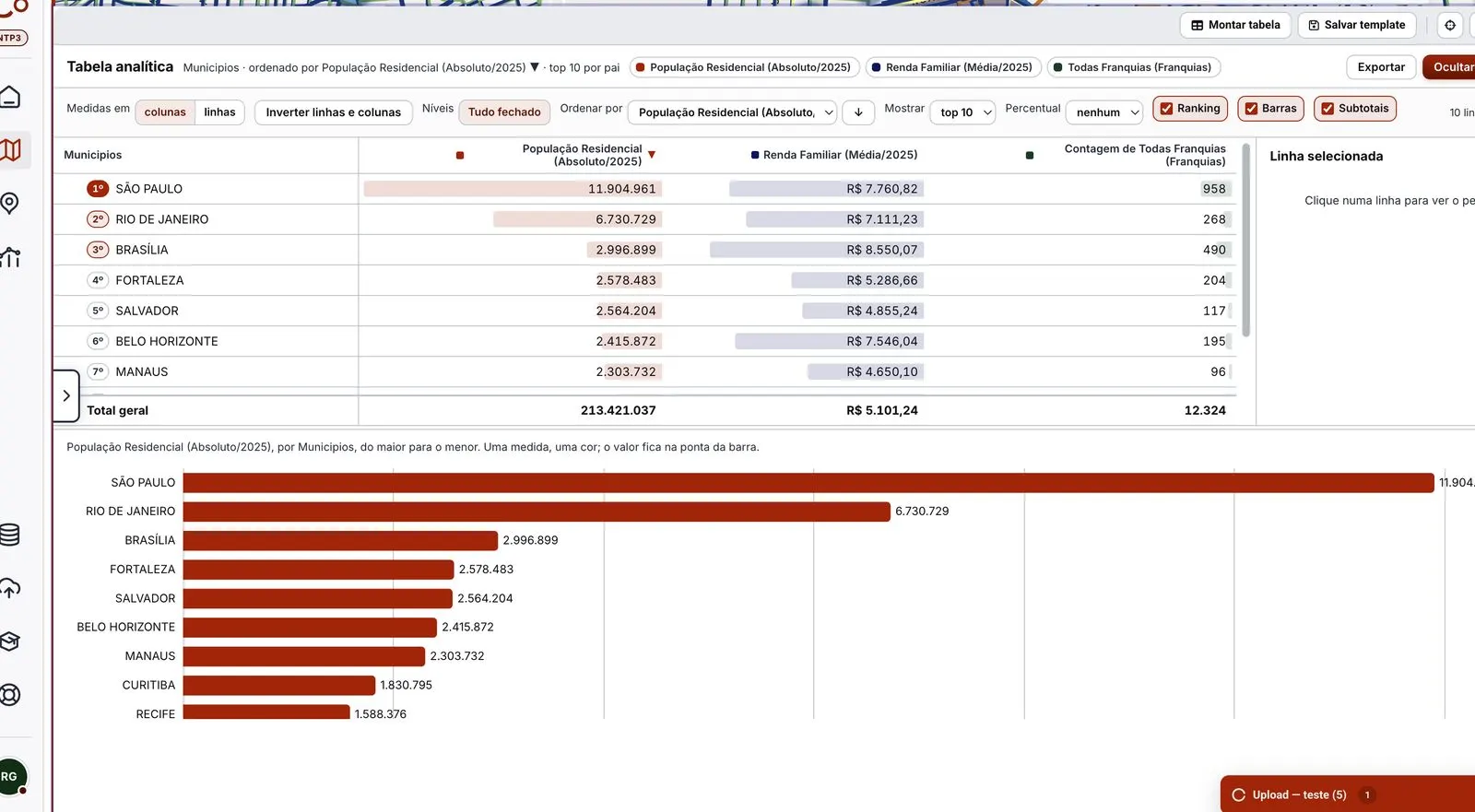
Task: Open the Ordenar por dropdown
Action: [x=732, y=112]
